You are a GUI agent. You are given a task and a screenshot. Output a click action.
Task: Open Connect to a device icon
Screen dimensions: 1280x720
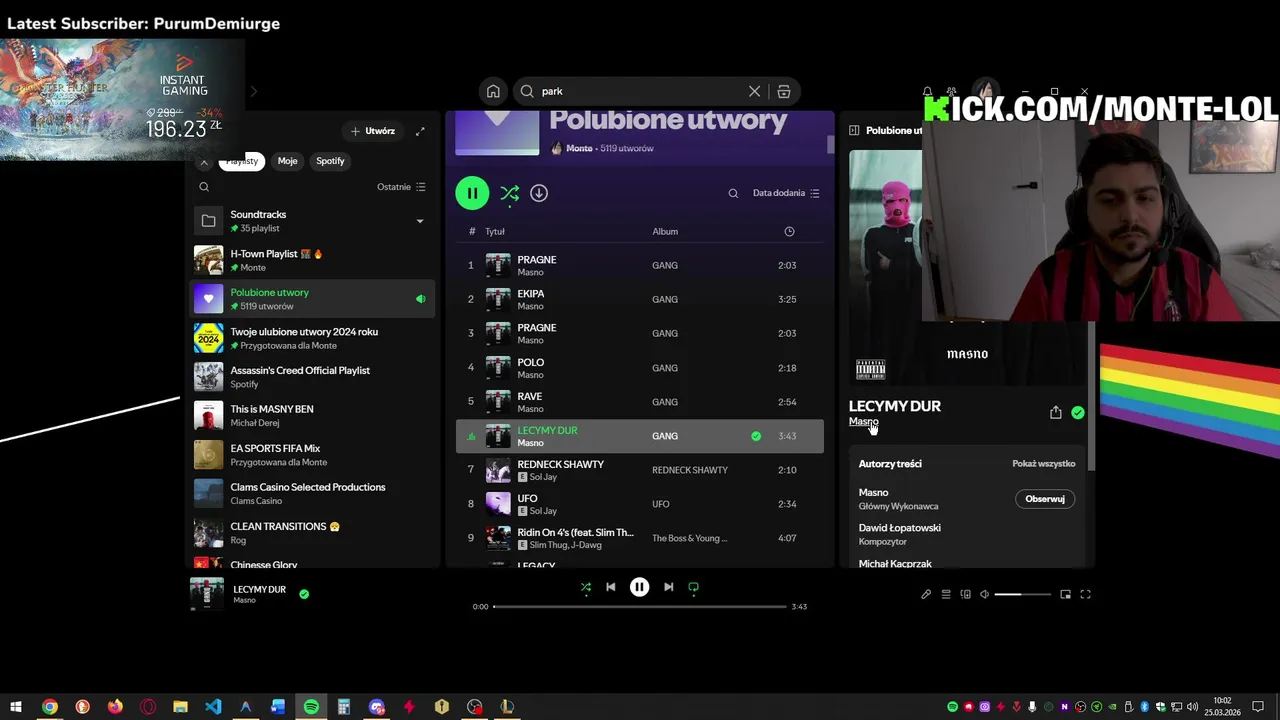click(x=965, y=594)
